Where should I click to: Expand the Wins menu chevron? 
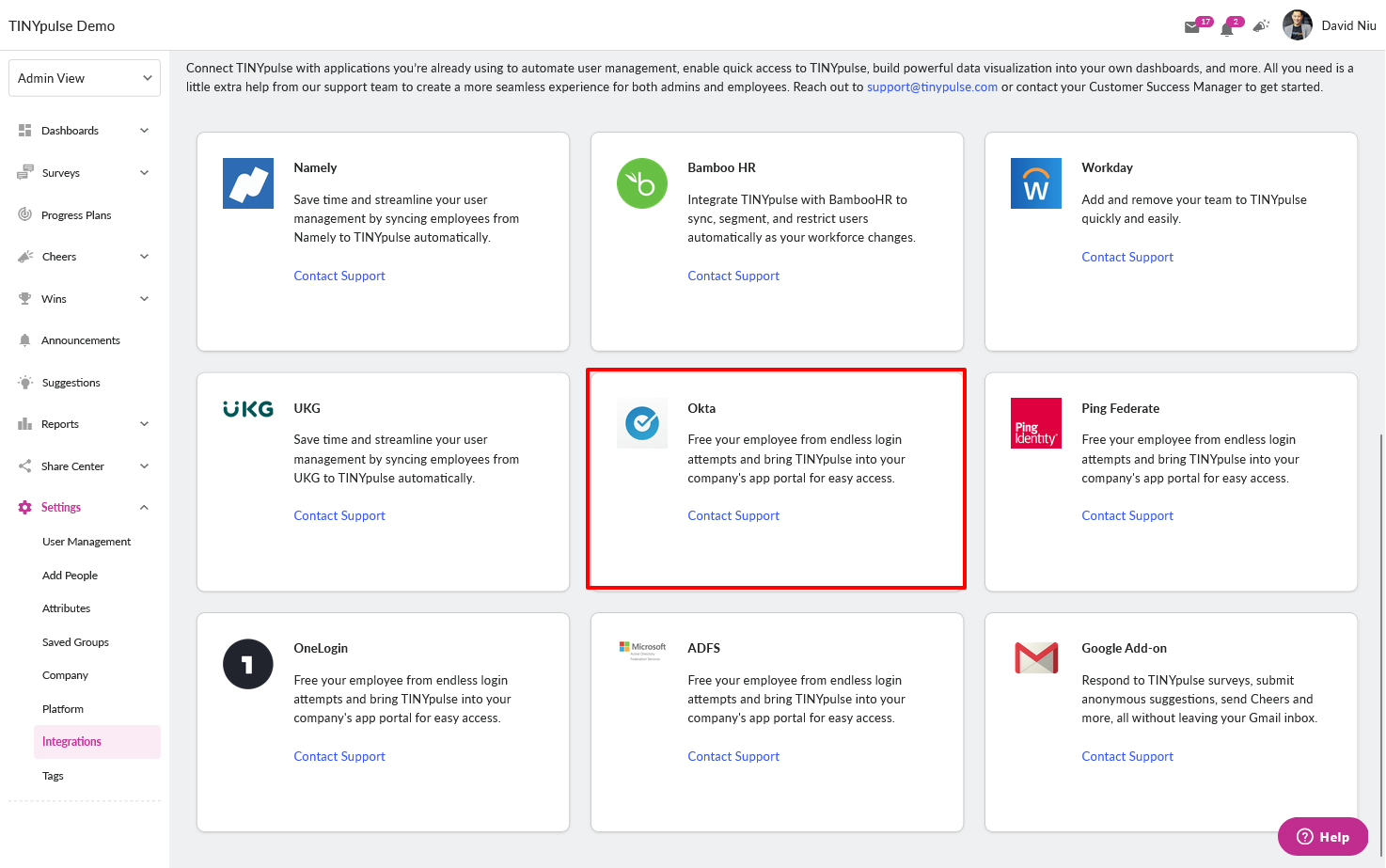click(x=145, y=299)
